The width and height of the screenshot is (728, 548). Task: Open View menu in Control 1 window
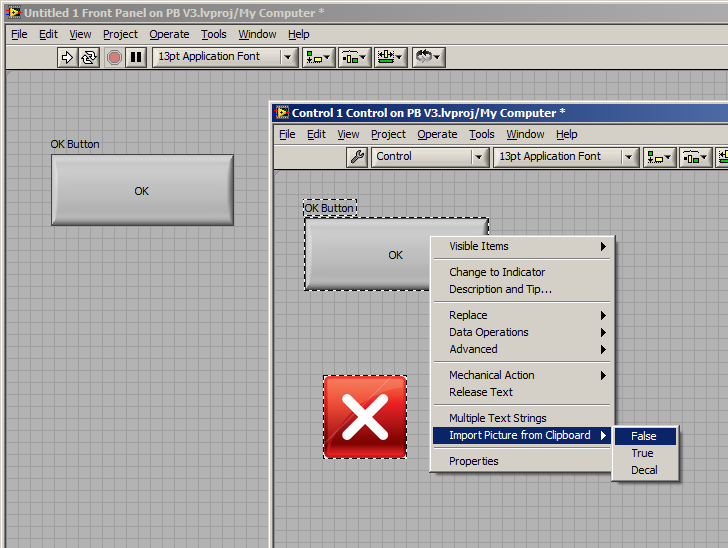(348, 134)
